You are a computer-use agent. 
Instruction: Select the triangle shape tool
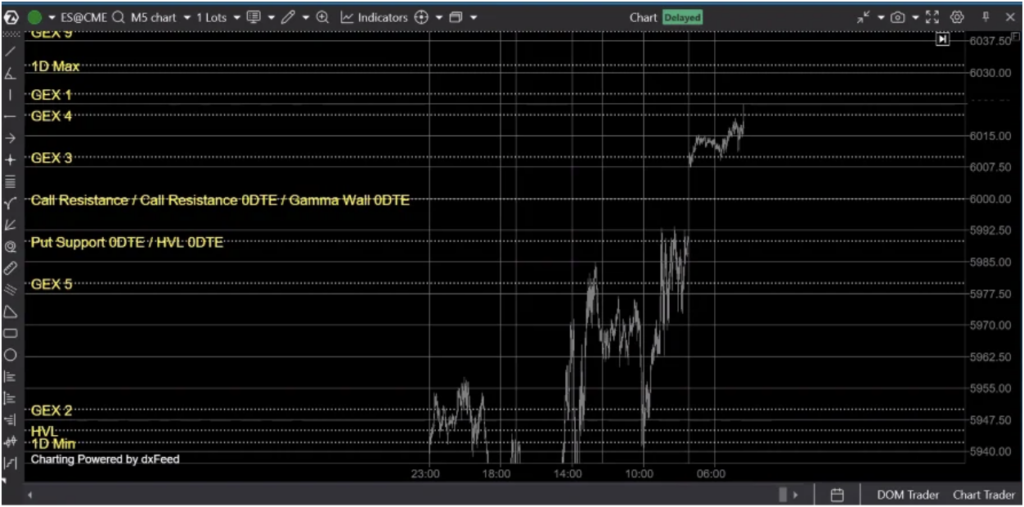click(10, 312)
